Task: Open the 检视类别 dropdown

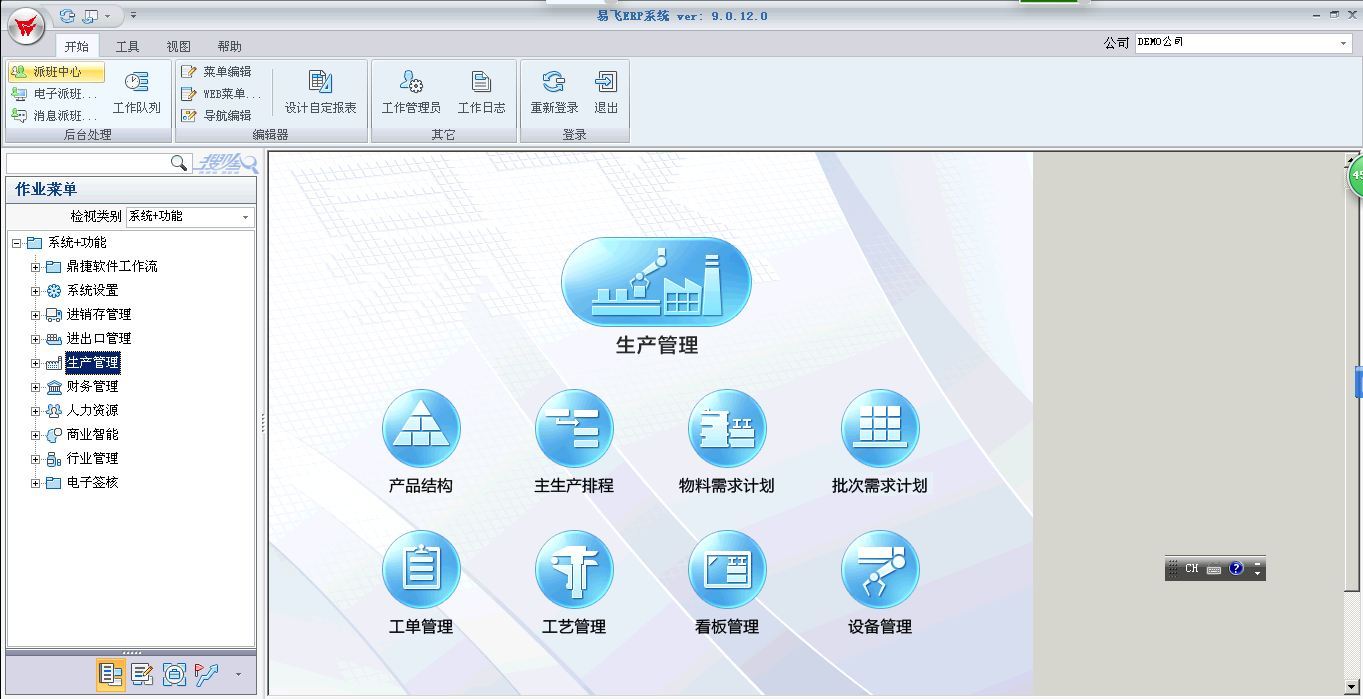Action: (245, 216)
